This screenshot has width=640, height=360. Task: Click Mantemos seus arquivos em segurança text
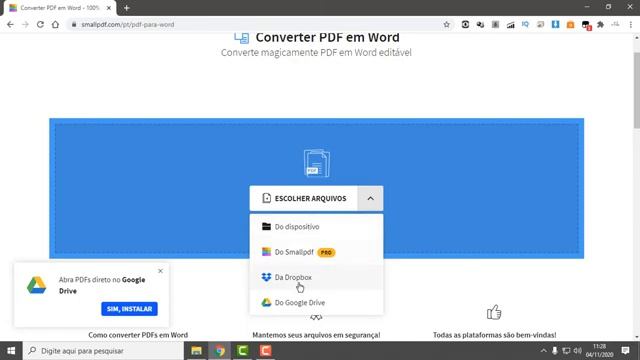coord(316,335)
